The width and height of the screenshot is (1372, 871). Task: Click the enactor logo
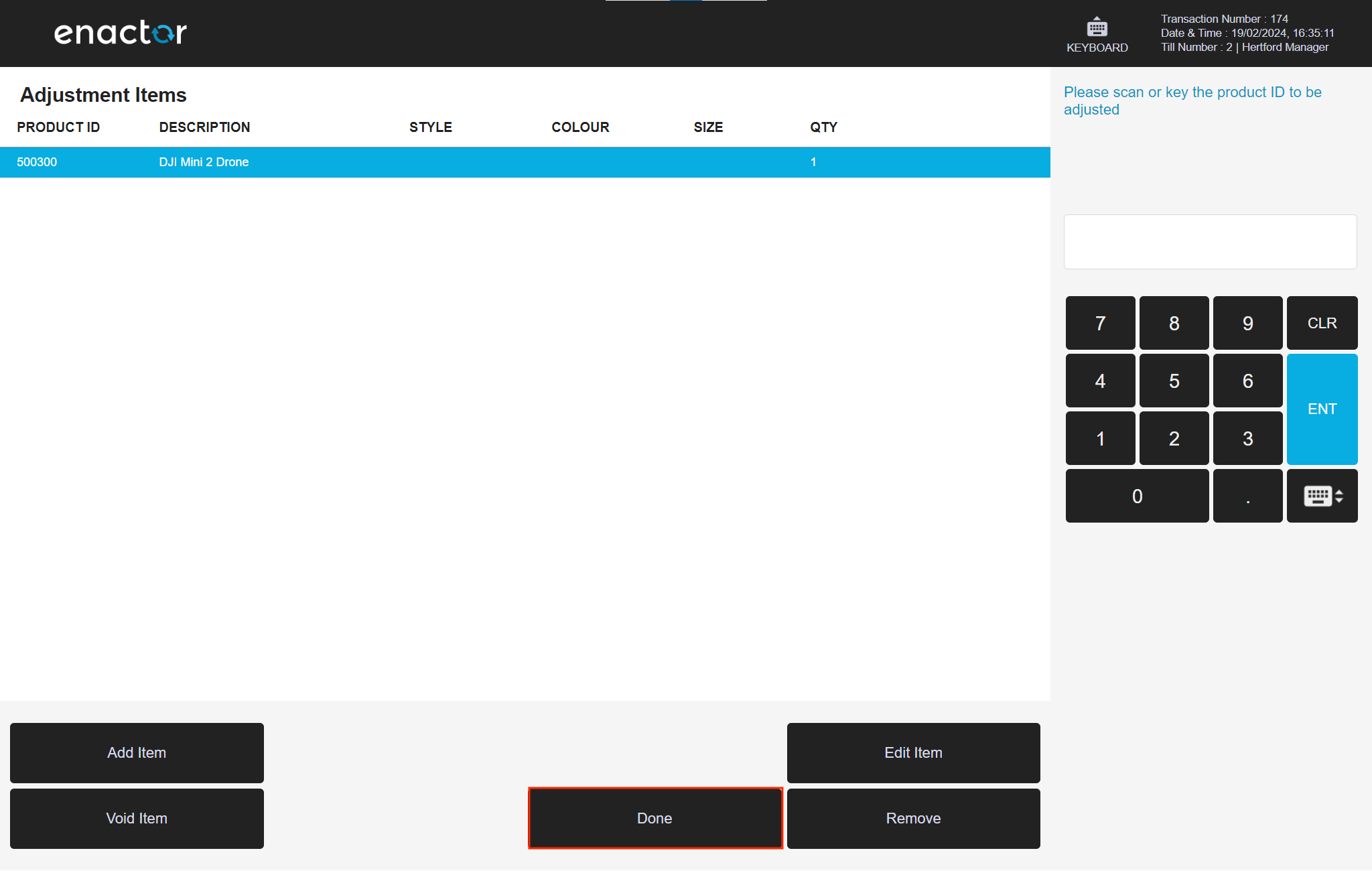coord(121,33)
